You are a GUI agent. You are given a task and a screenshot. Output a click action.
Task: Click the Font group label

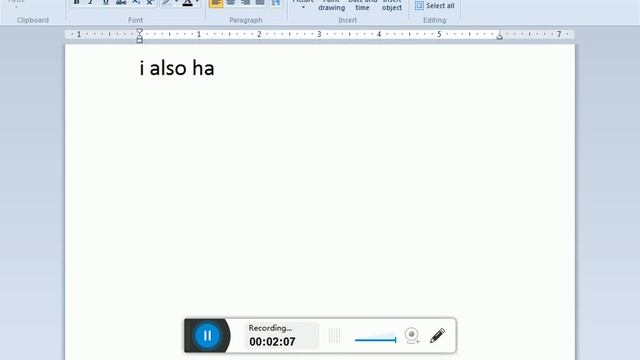pyautogui.click(x=136, y=20)
